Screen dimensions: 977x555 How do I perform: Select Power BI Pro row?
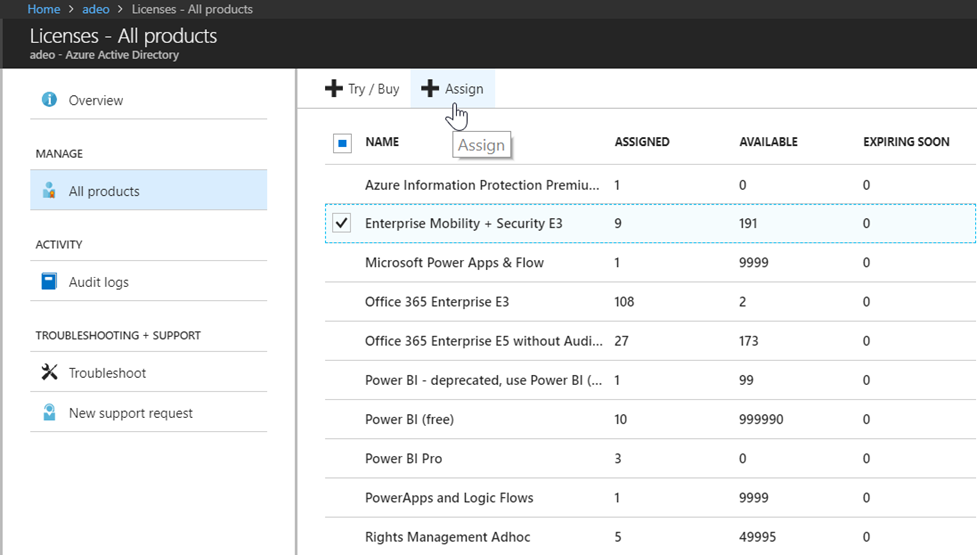(x=651, y=458)
